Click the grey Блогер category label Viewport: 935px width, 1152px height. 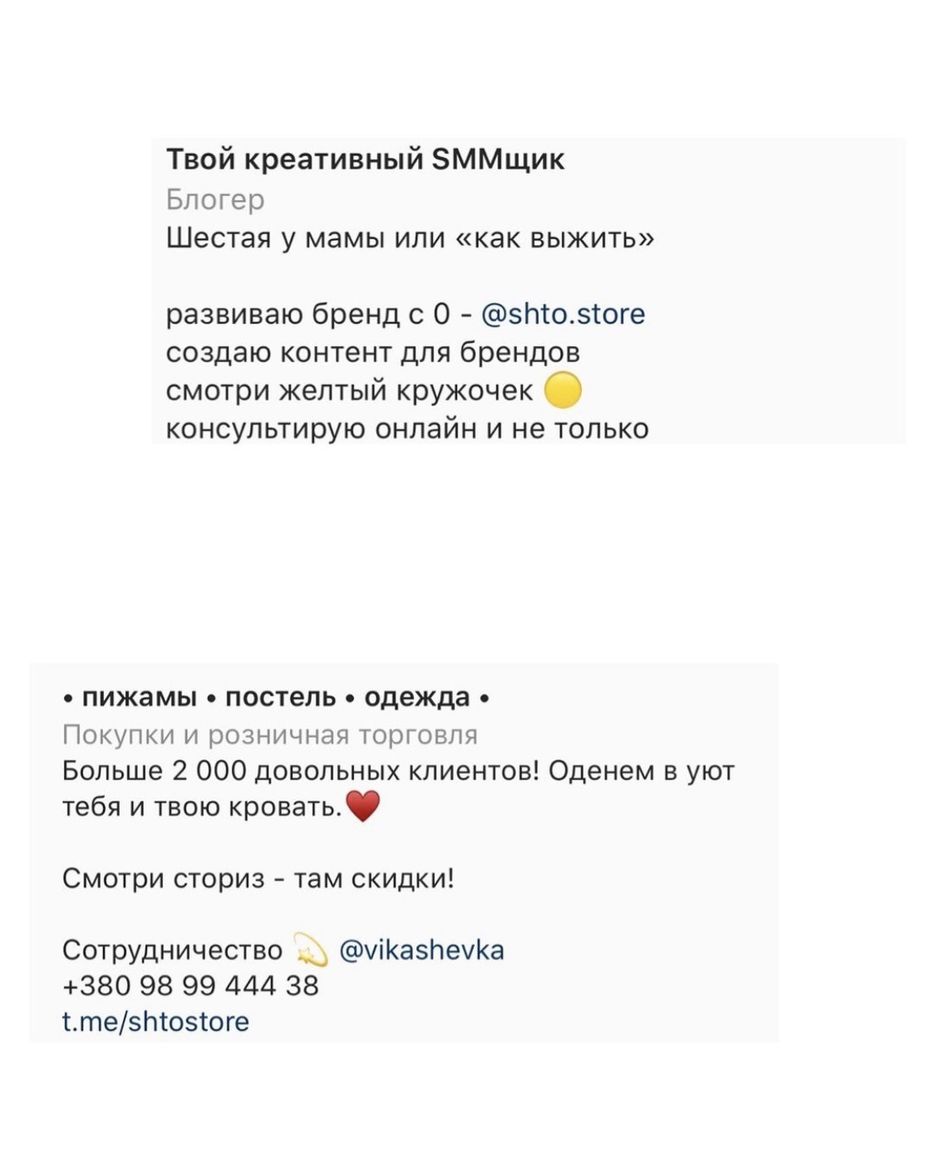tap(215, 199)
